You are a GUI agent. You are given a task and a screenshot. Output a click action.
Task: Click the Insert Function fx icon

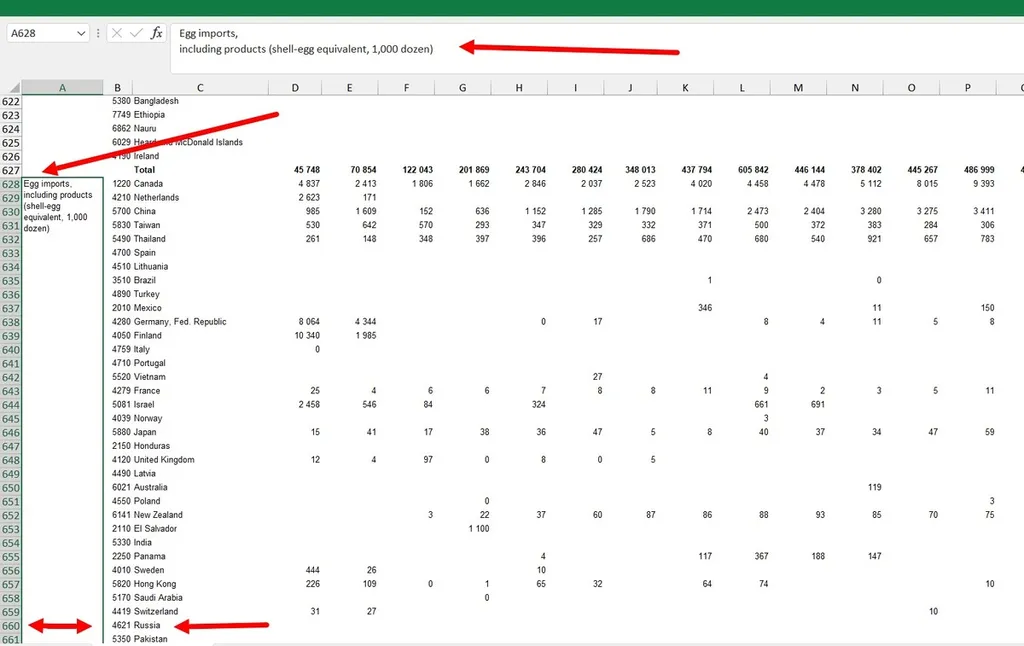point(157,33)
